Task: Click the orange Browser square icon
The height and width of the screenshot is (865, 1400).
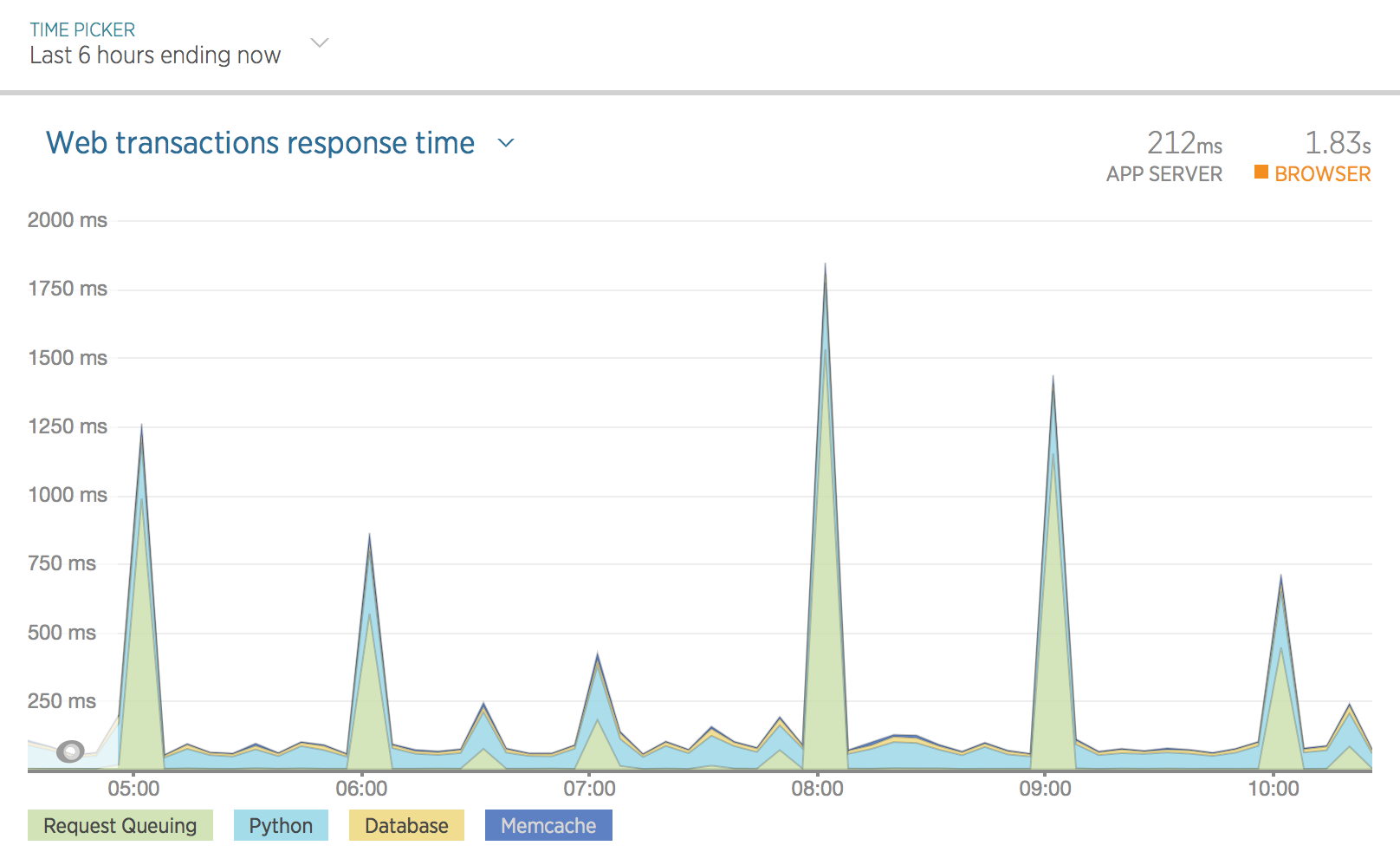Action: point(1261,172)
